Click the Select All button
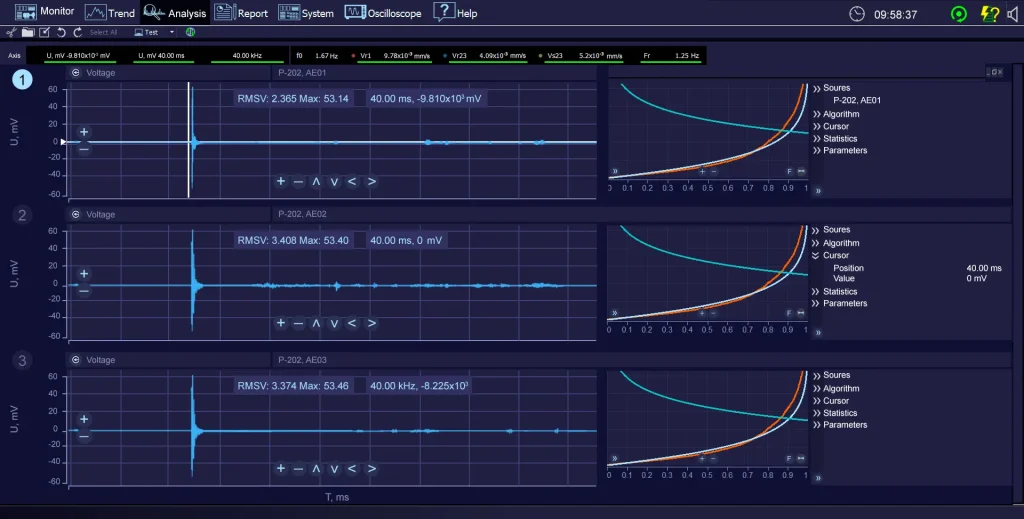 (103, 32)
